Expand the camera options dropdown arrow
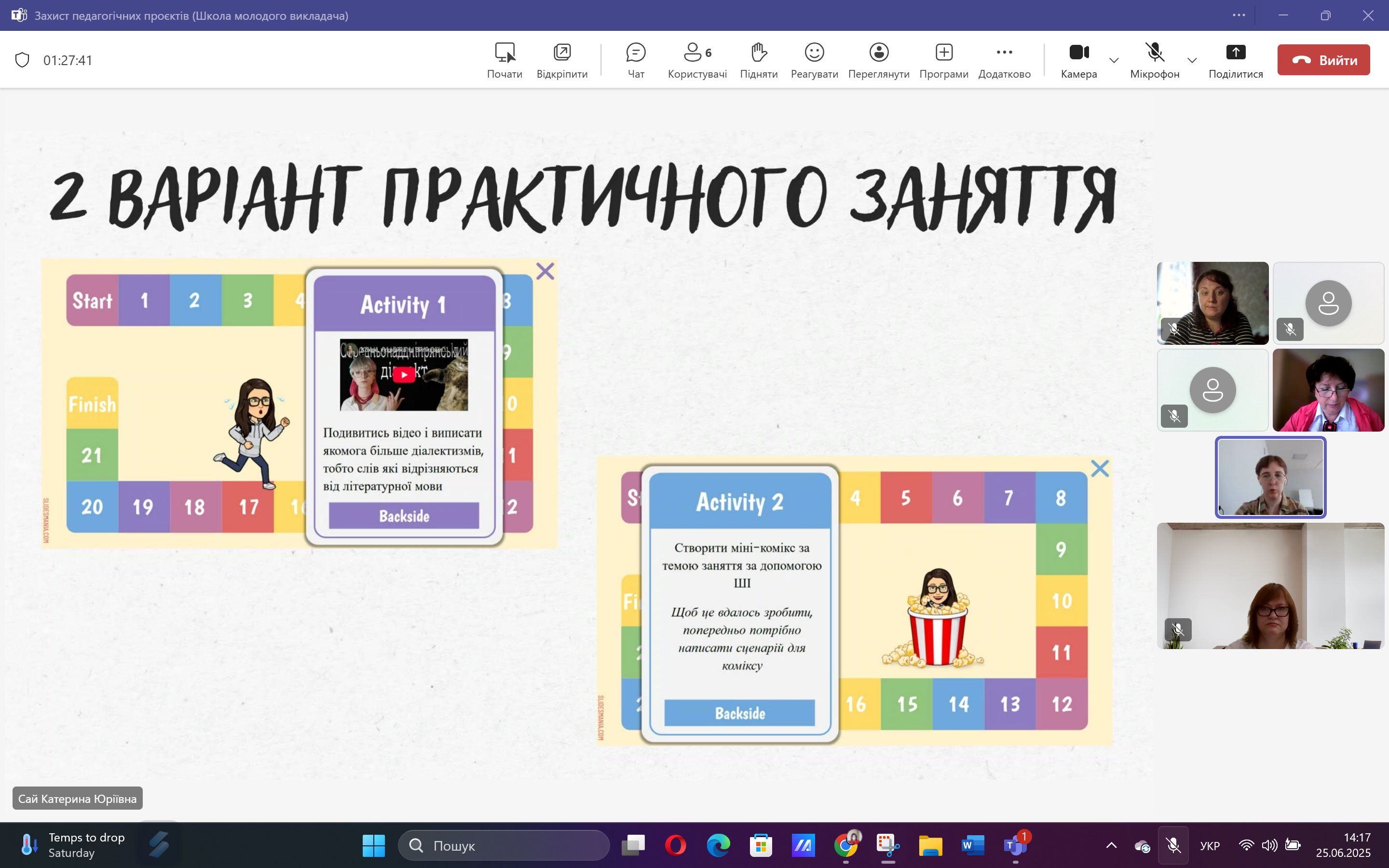 [x=1114, y=60]
